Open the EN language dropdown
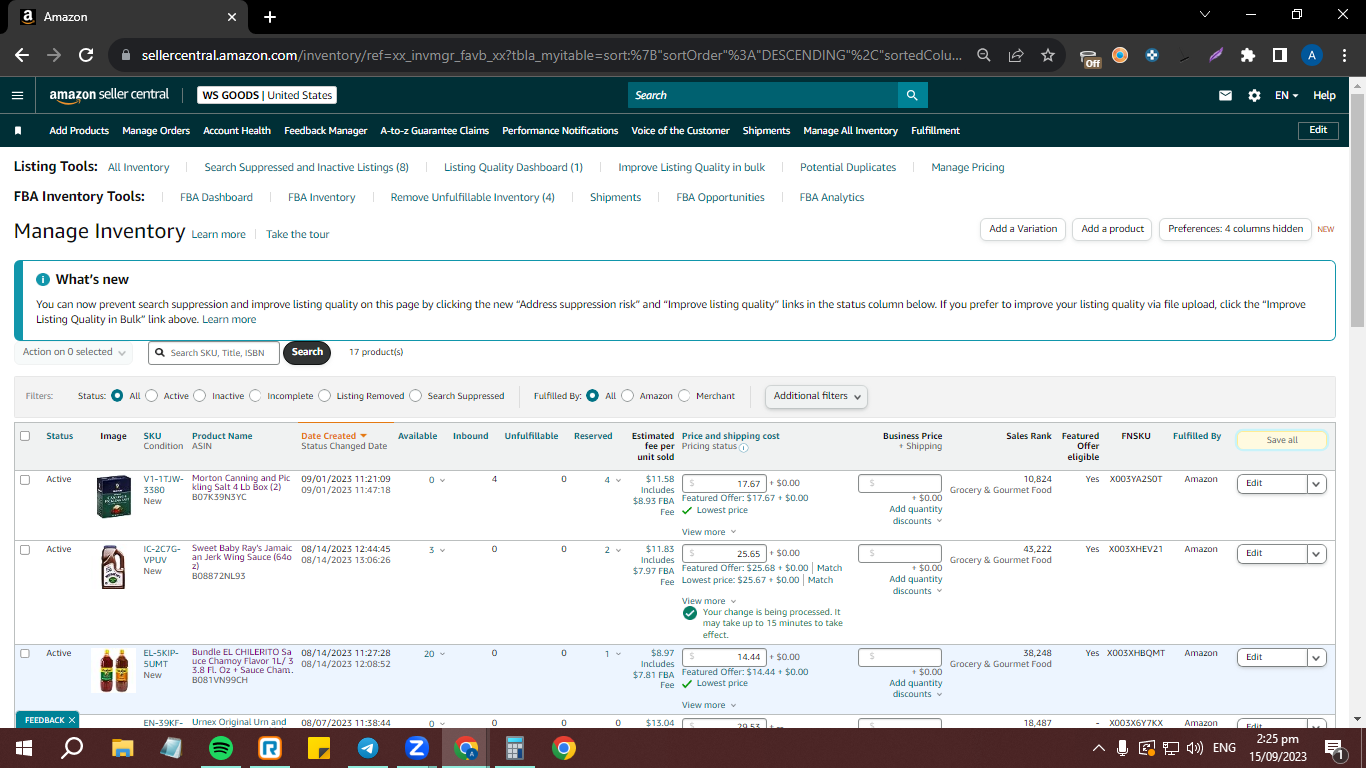The height and width of the screenshot is (768, 1366). point(1287,96)
